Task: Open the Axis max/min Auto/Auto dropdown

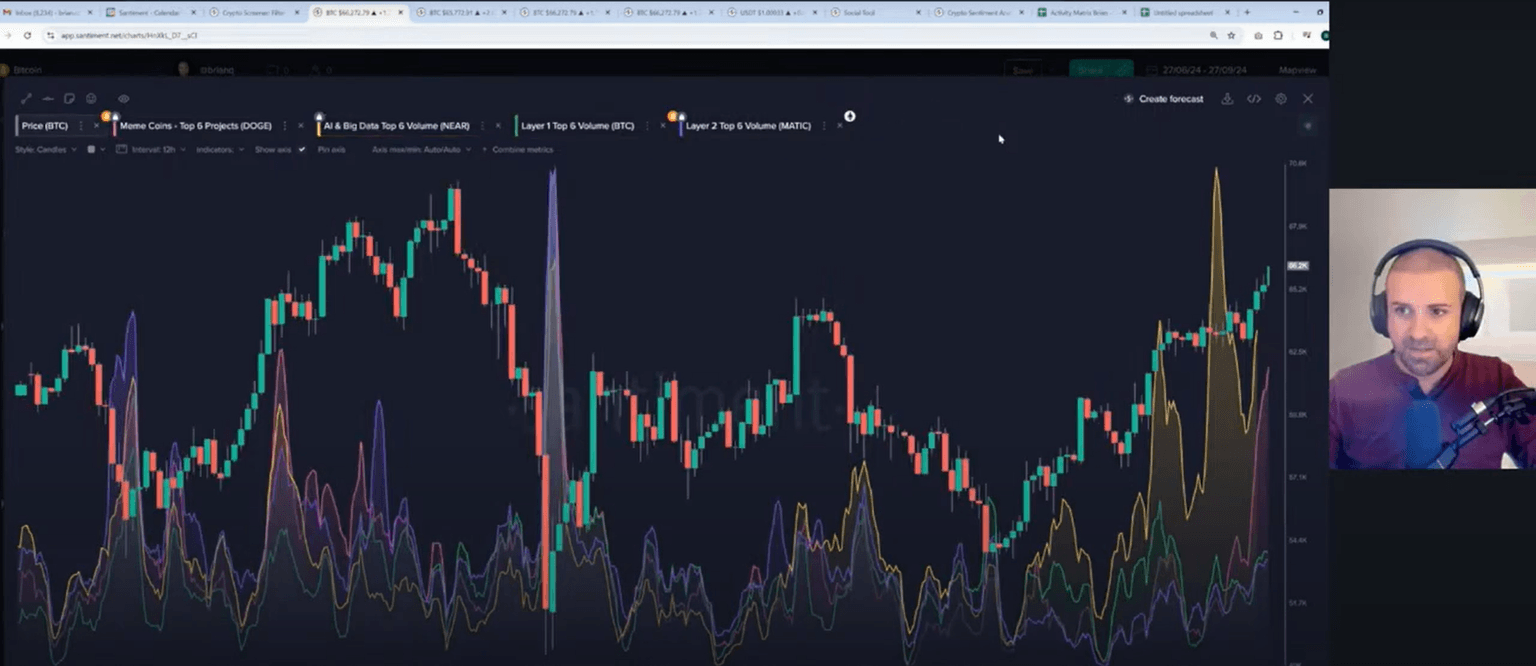Action: click(x=420, y=150)
